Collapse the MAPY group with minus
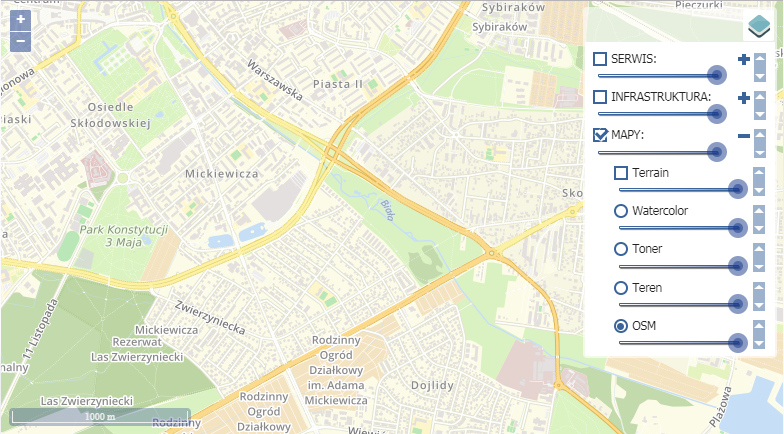The height and width of the screenshot is (434, 784). (744, 136)
